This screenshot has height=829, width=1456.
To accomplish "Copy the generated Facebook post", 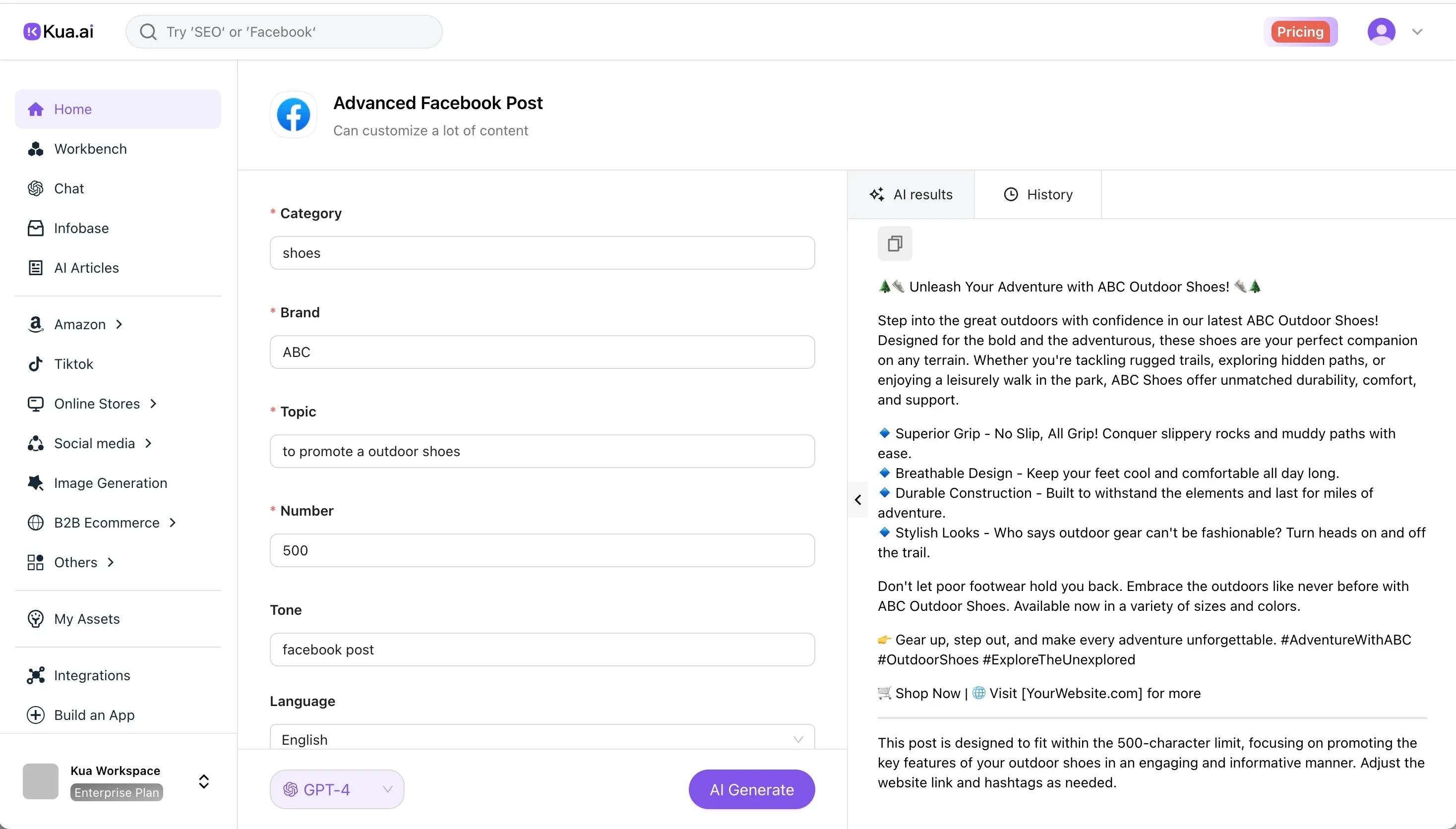I will [895, 243].
